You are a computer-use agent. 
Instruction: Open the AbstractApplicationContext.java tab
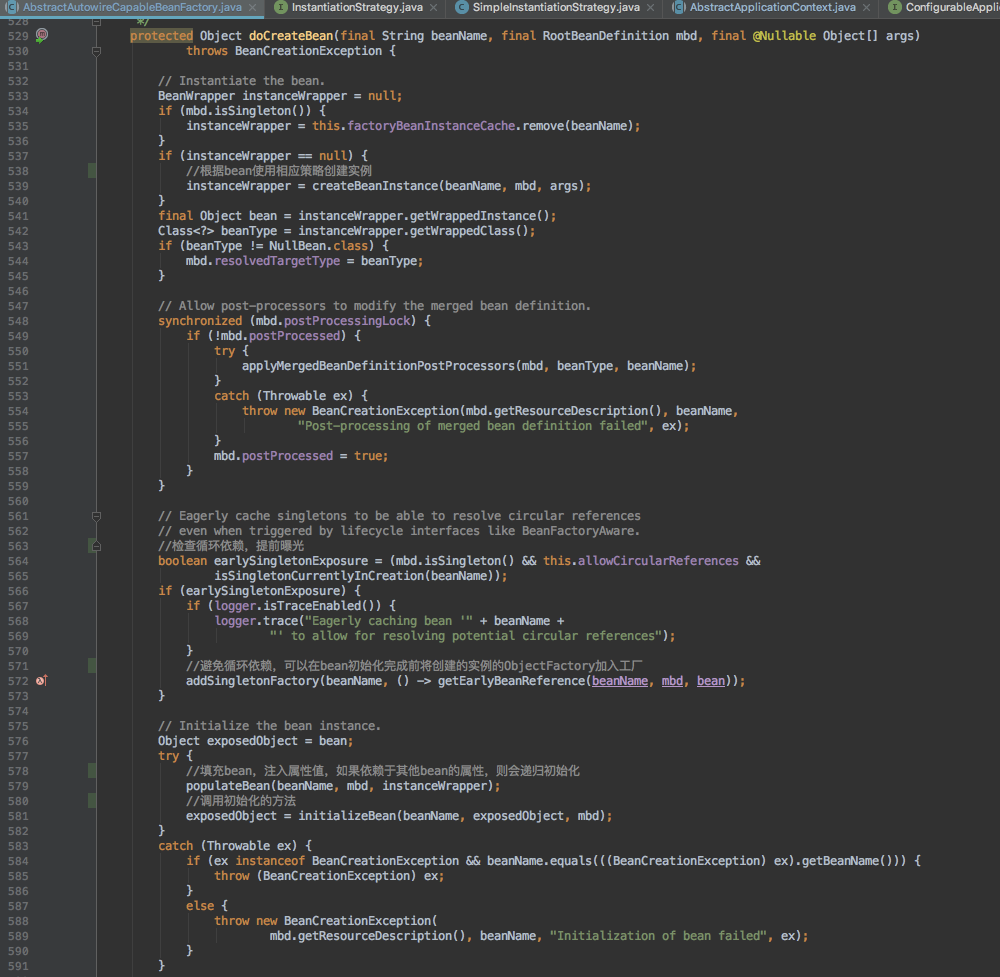[772, 8]
